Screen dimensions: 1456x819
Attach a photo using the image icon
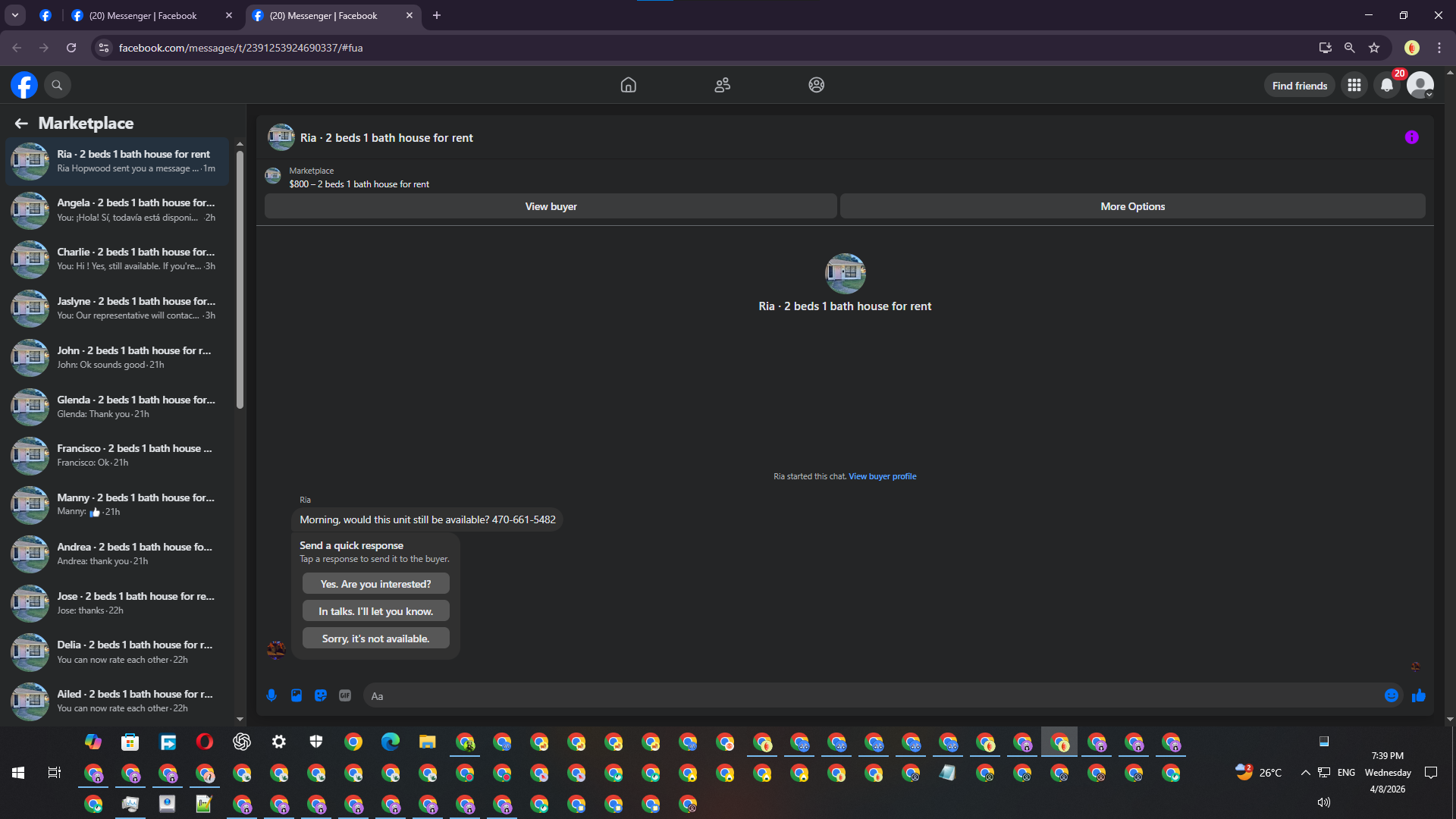tap(297, 695)
